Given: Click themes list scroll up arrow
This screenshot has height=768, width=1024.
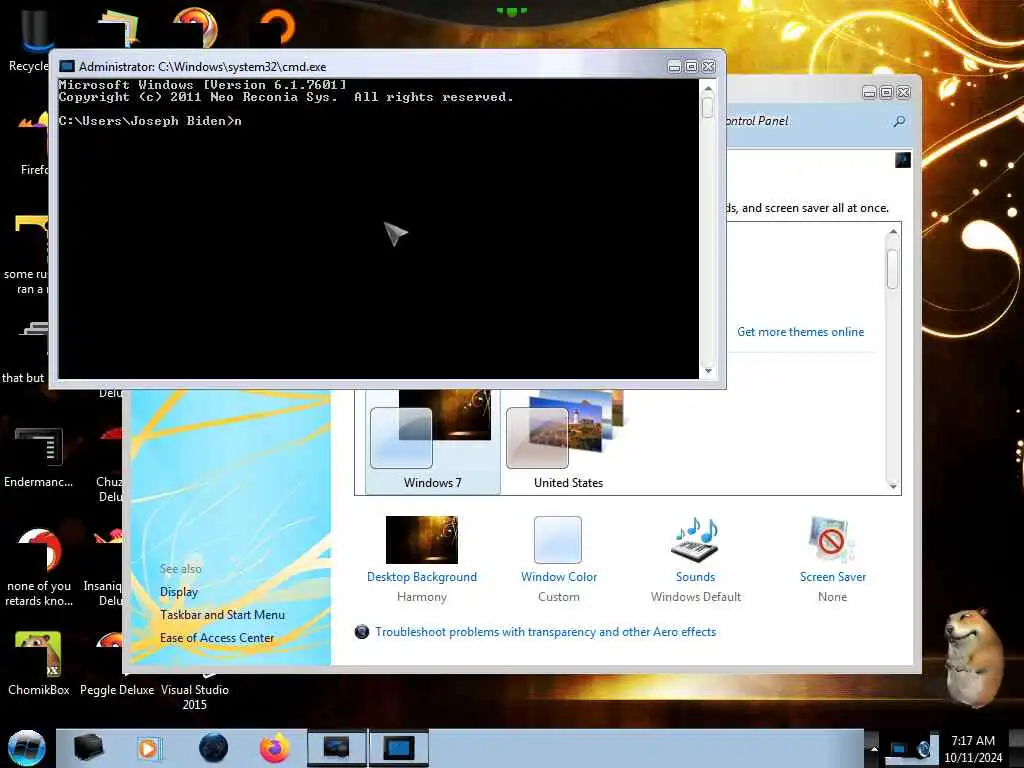Looking at the screenshot, I should coord(893,232).
